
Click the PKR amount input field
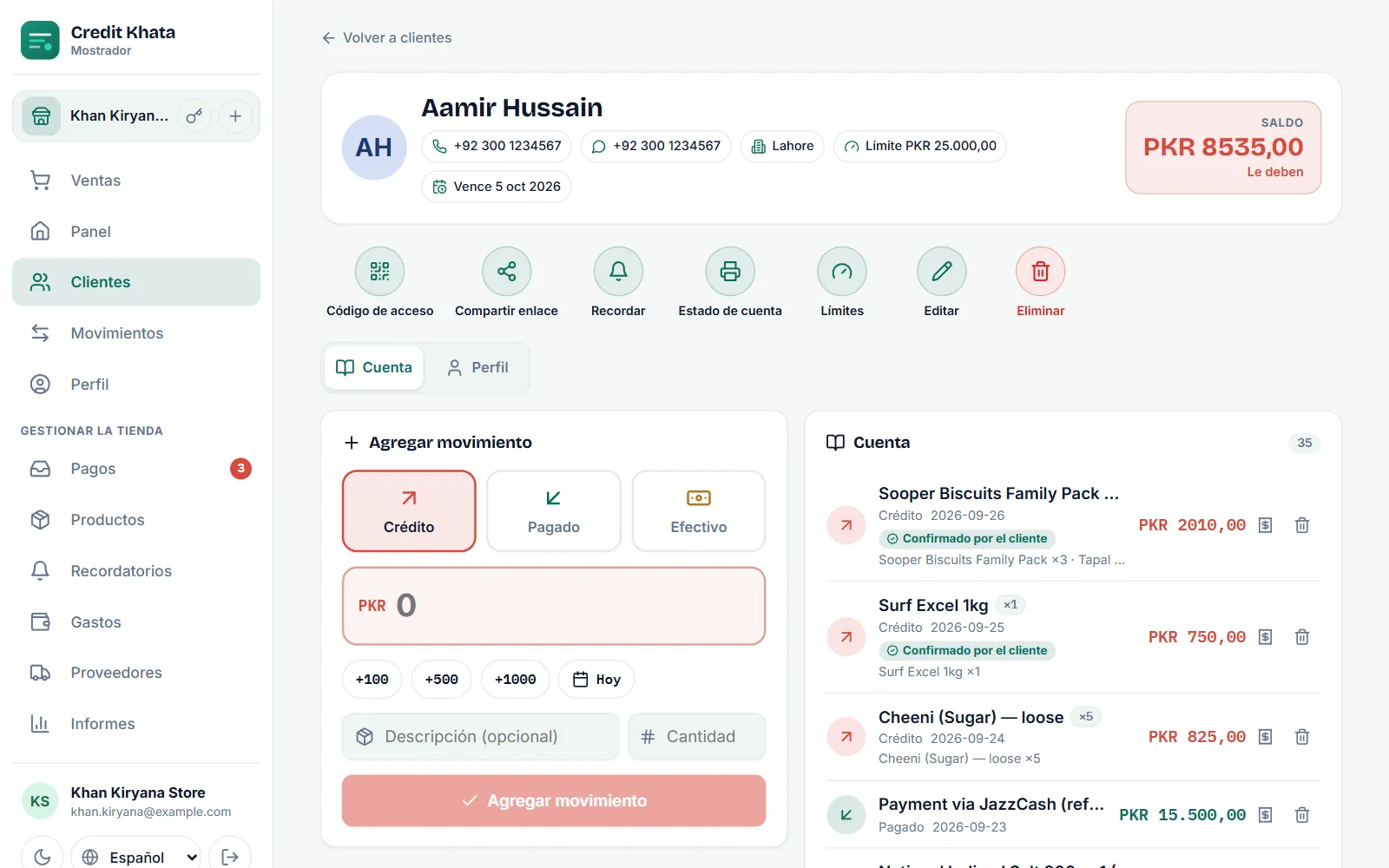tap(554, 606)
